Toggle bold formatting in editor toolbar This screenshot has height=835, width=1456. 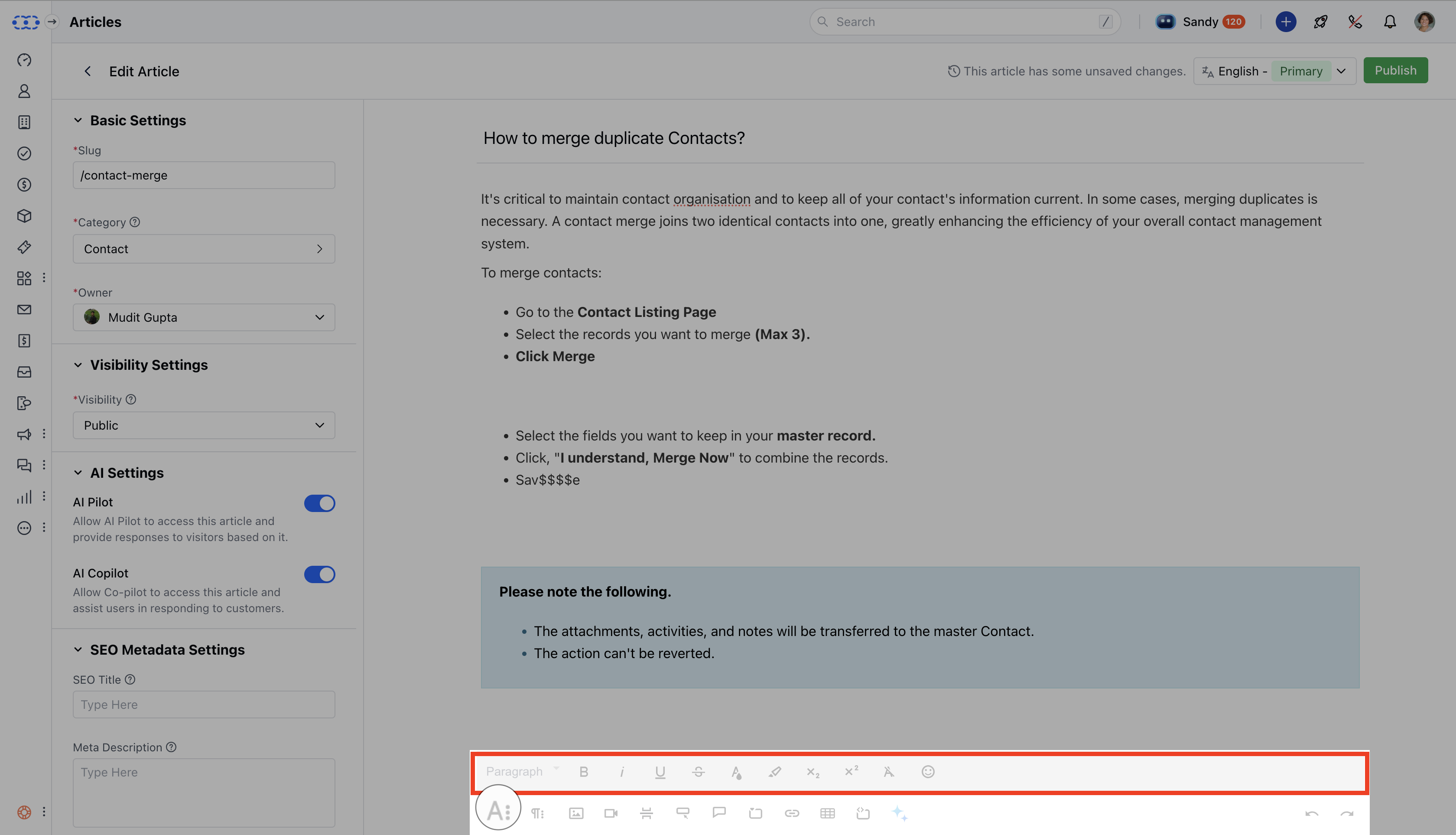click(x=584, y=772)
